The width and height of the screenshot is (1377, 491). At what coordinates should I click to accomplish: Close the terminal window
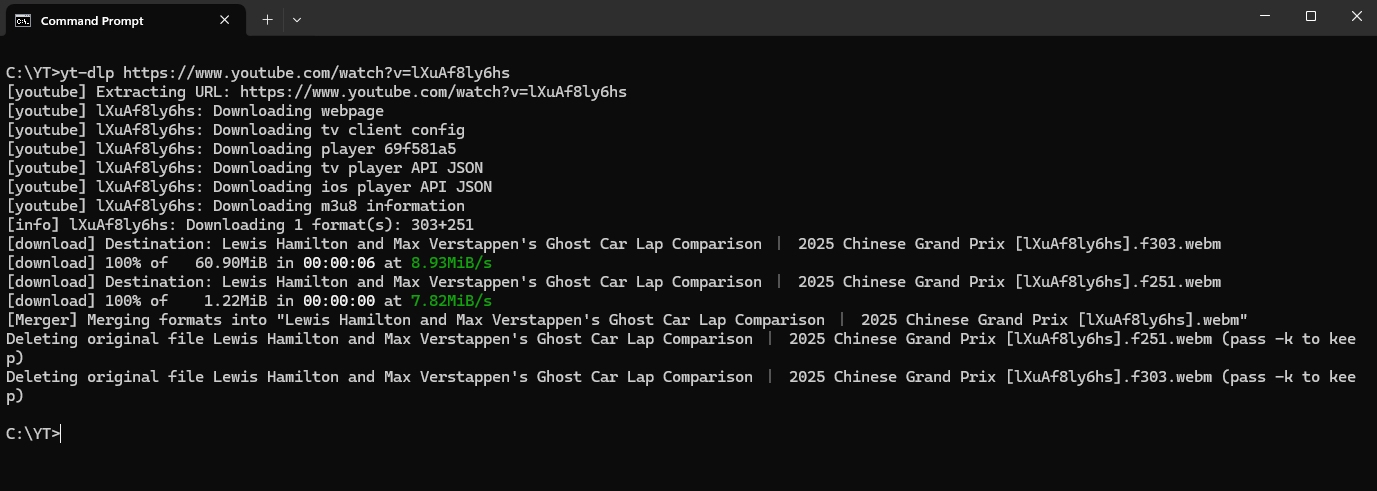pyautogui.click(x=1356, y=16)
